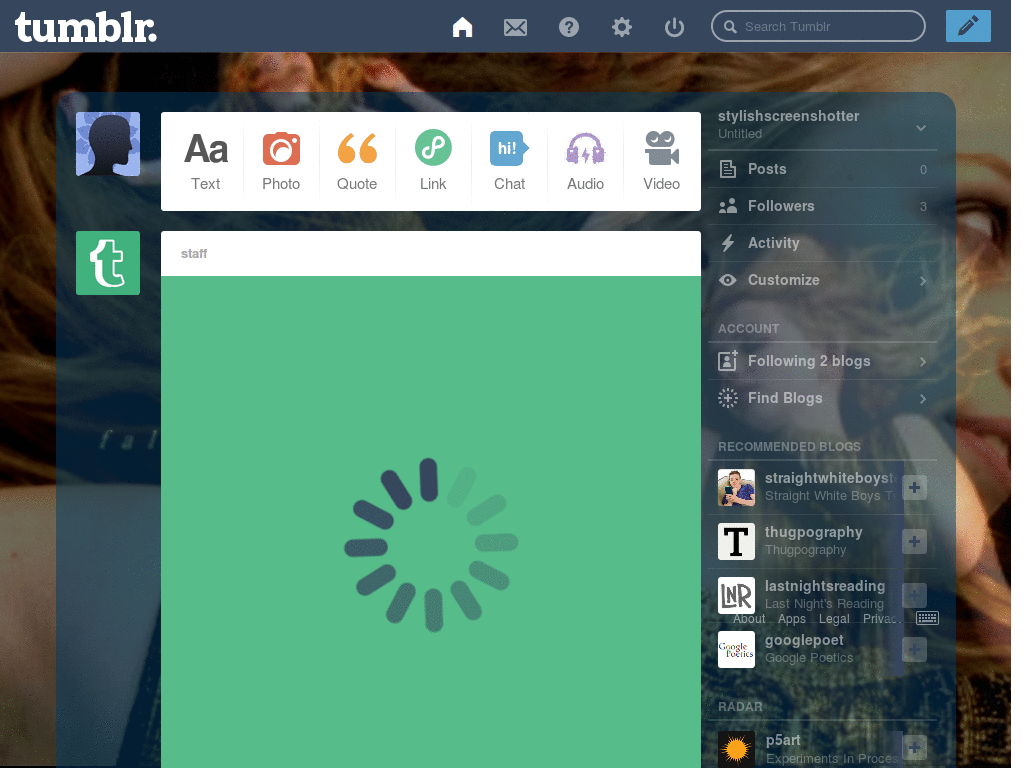Viewport: 1024px width, 768px height.
Task: Click the LNR lastnightsreading avatar
Action: (736, 595)
